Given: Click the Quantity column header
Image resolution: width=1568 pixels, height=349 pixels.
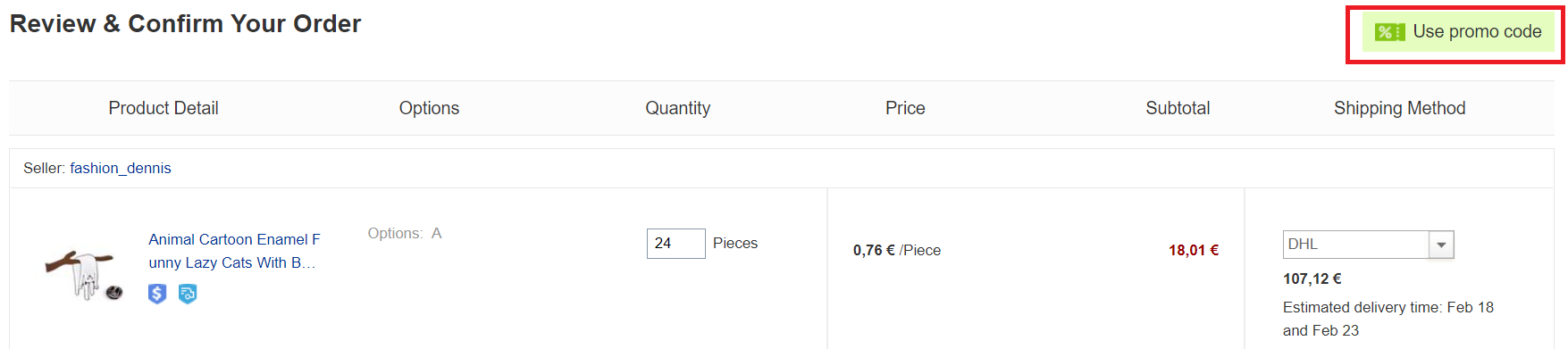Looking at the screenshot, I should coord(678,108).
